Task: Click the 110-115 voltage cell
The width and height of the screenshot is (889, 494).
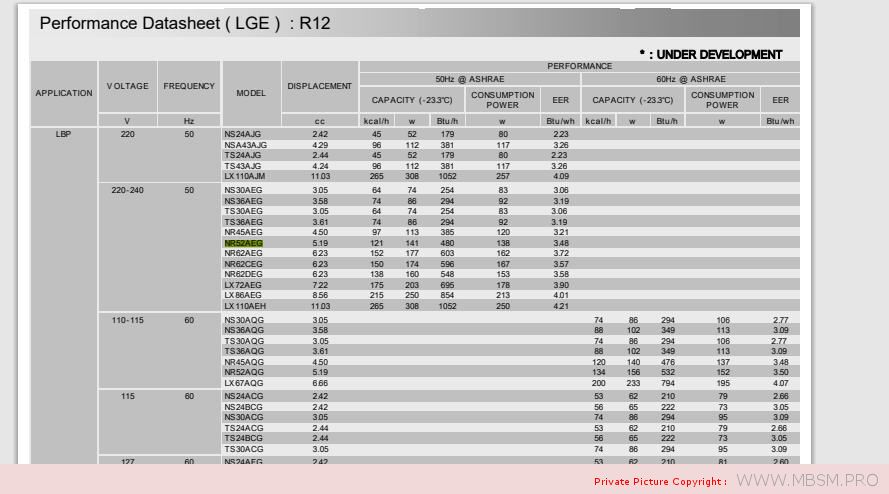Action: point(127,320)
